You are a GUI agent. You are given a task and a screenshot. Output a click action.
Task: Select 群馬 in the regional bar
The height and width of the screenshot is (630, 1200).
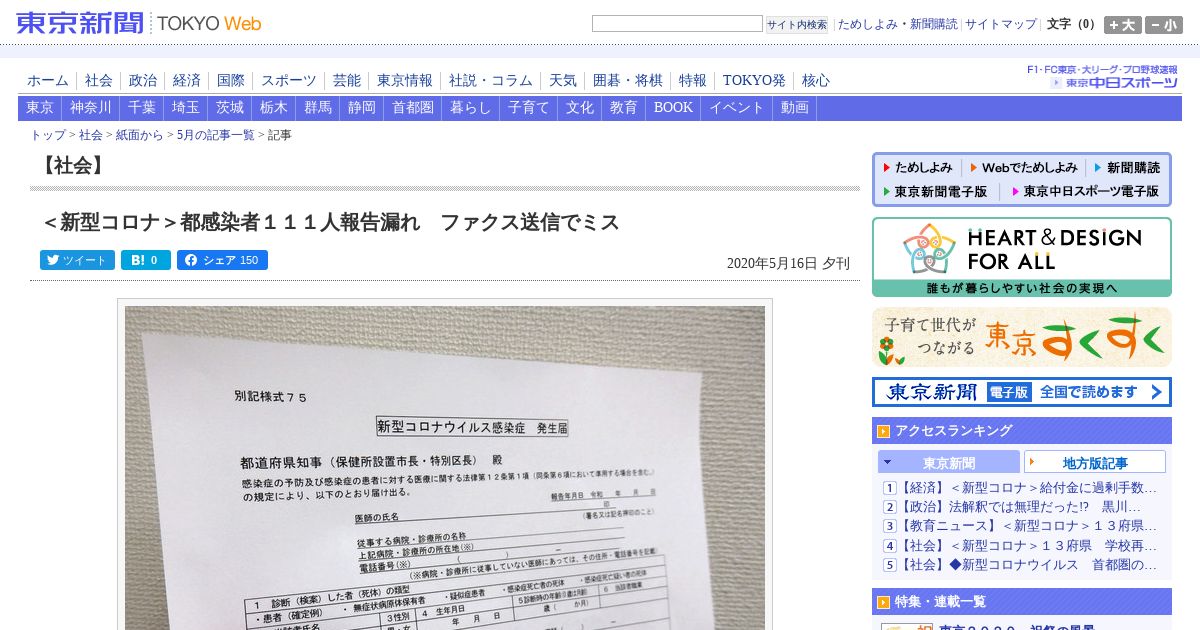pos(318,108)
